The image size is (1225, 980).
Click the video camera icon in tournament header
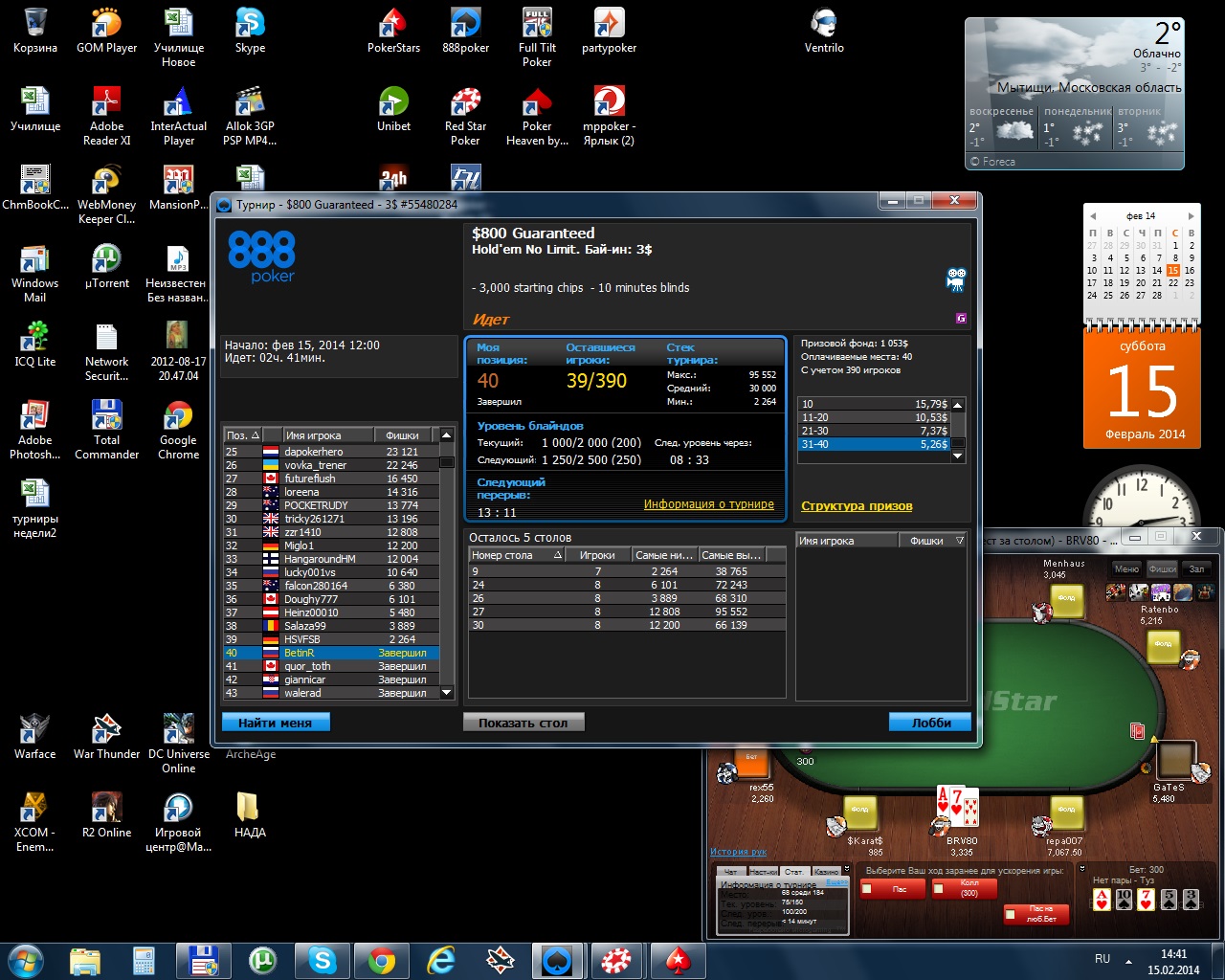955,279
